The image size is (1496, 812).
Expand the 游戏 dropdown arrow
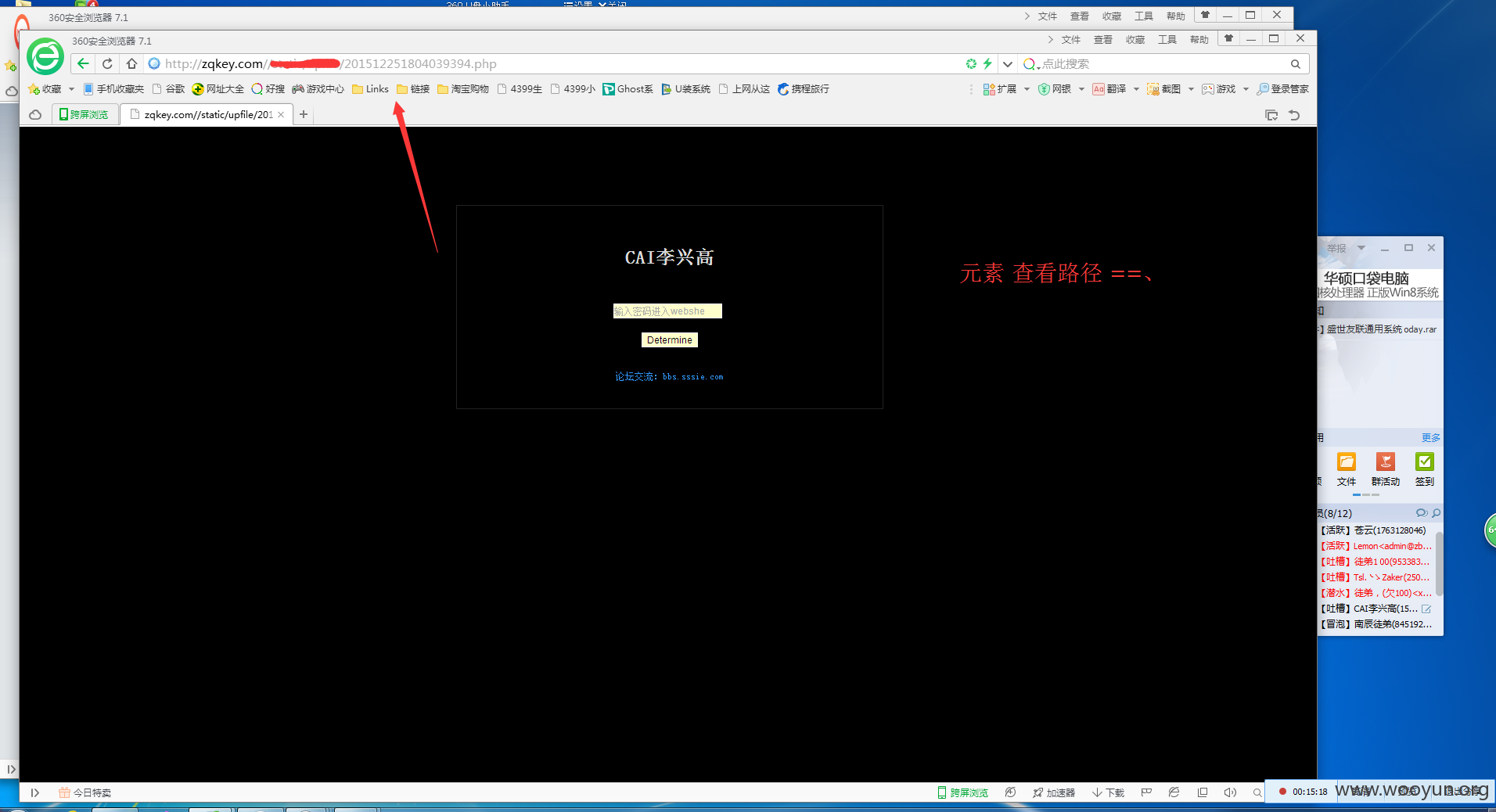pos(1246,89)
